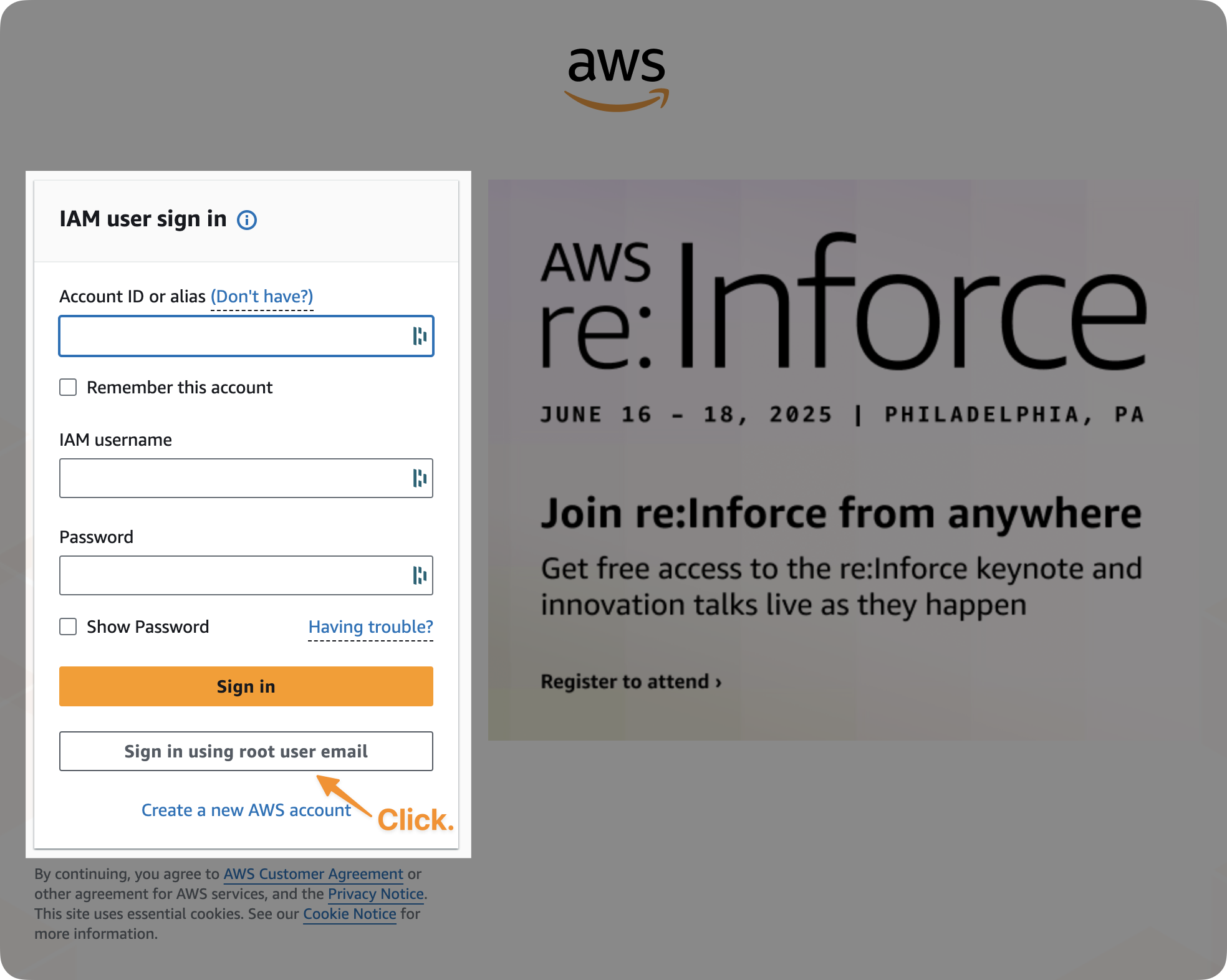Click the Having trouble? link

(x=370, y=627)
